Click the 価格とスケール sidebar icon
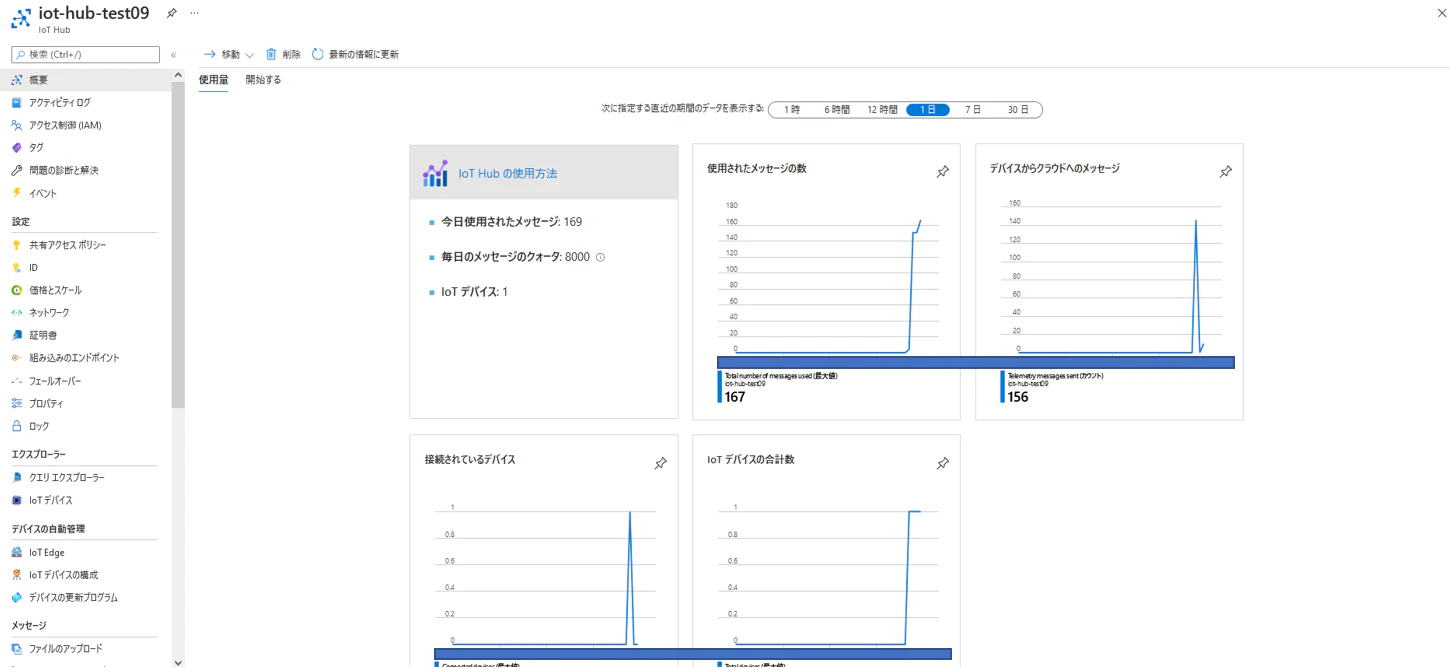Image resolution: width=1450 pixels, height=668 pixels. click(17, 290)
